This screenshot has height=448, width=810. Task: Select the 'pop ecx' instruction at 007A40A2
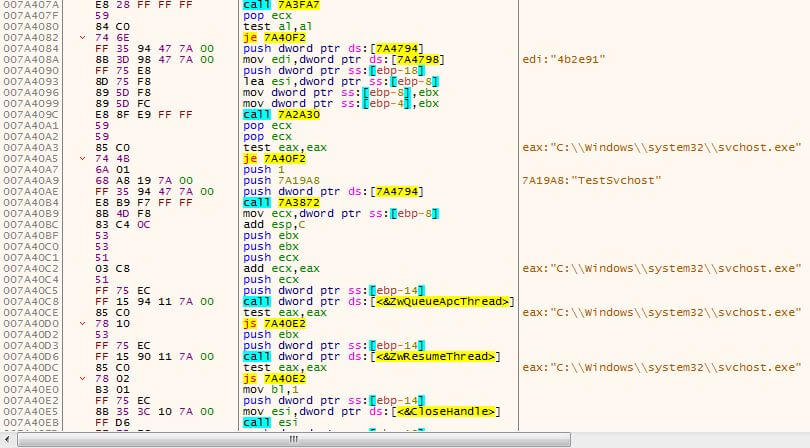268,136
